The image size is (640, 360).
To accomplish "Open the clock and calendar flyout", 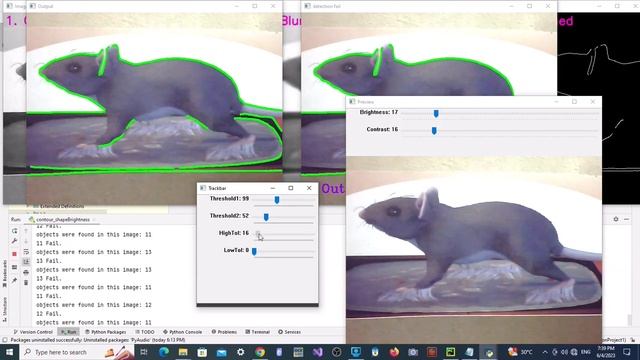I will (x=607, y=352).
